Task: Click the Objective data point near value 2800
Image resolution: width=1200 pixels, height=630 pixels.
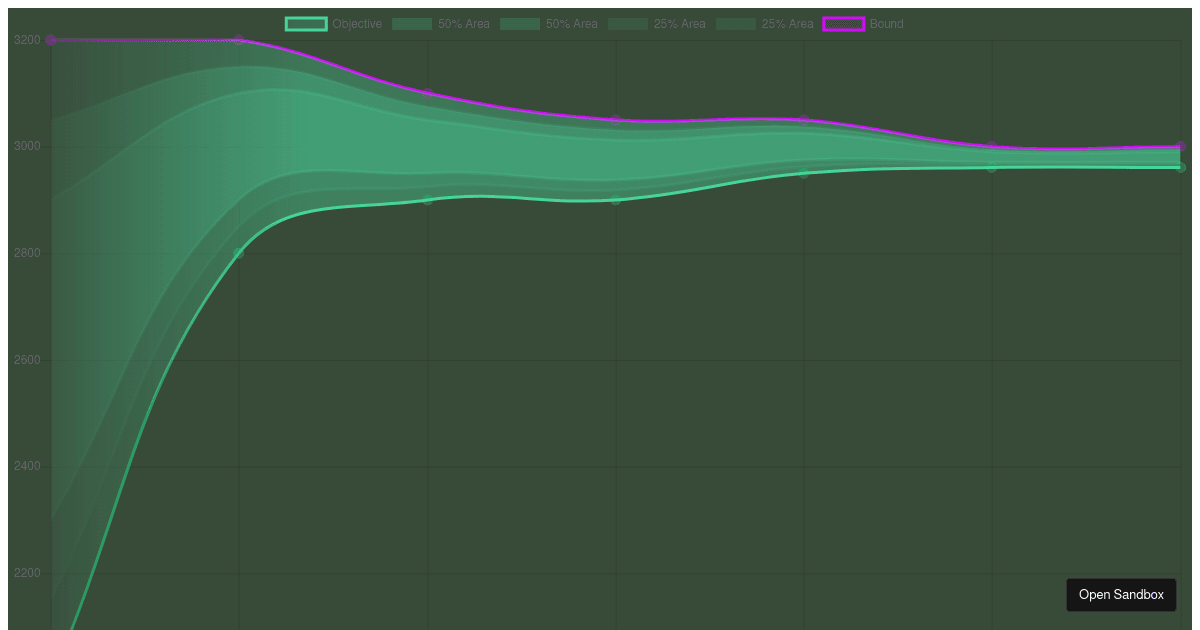Action: click(237, 253)
